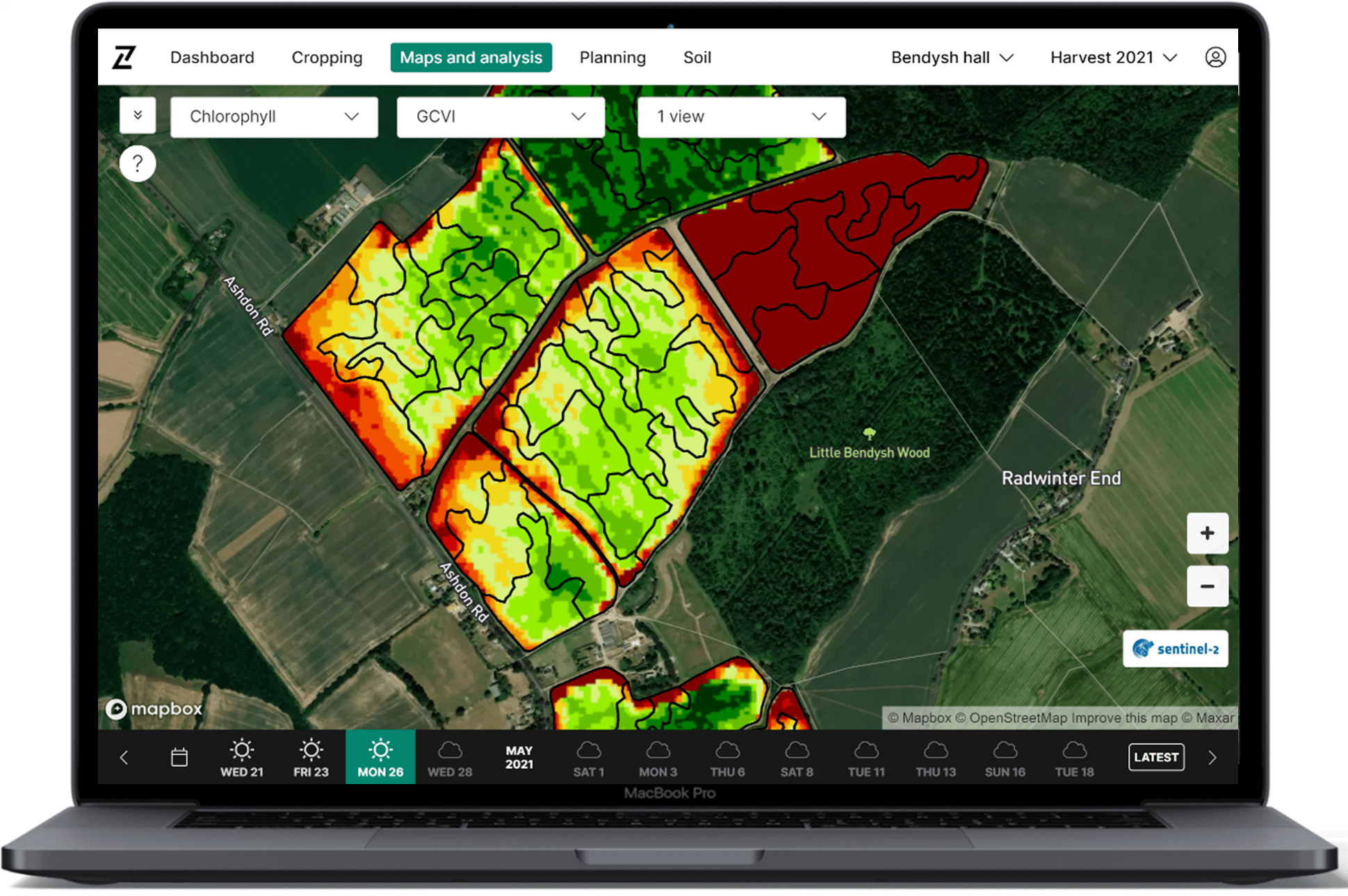Image resolution: width=1348 pixels, height=896 pixels.
Task: Open the Bendysh hall farm selector
Action: point(952,58)
